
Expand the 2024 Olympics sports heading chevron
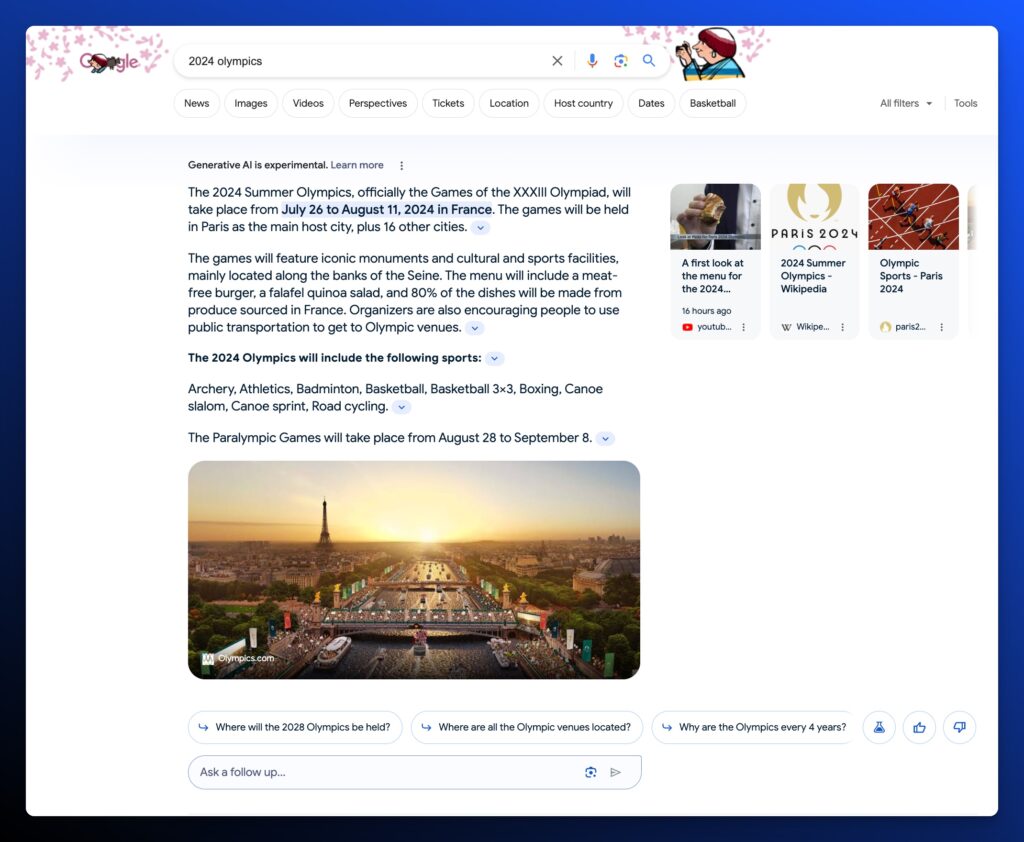pos(495,358)
